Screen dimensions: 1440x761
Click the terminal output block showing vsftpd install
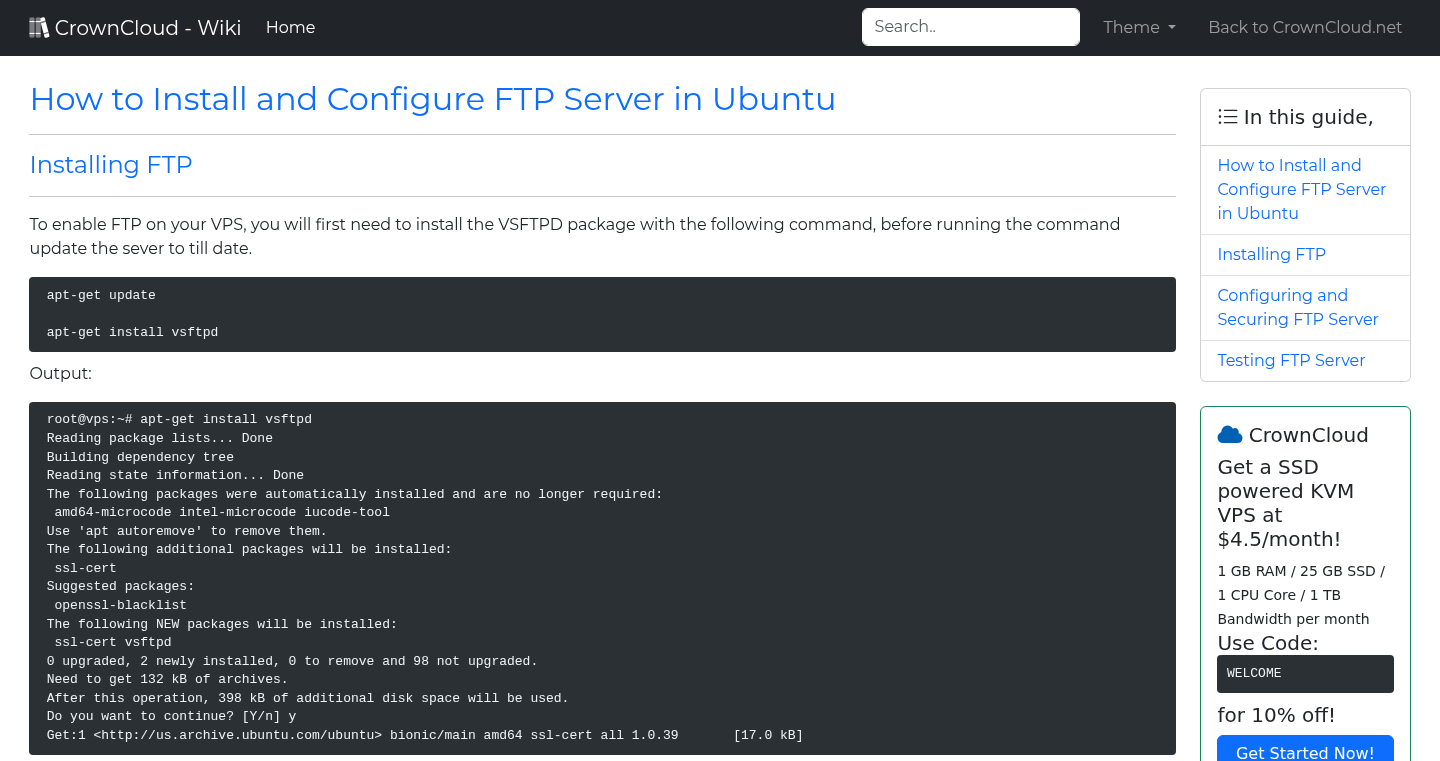[600, 580]
